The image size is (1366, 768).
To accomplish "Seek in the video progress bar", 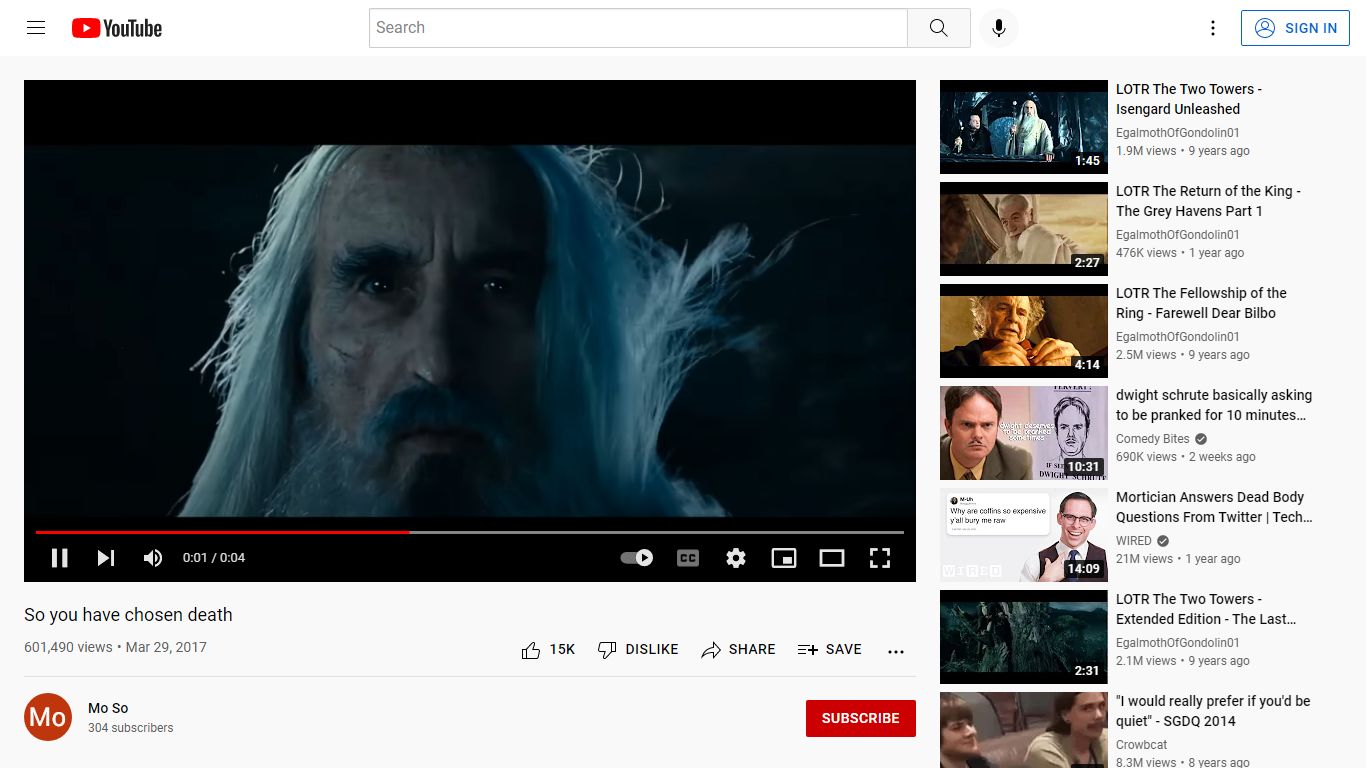I will point(470,532).
